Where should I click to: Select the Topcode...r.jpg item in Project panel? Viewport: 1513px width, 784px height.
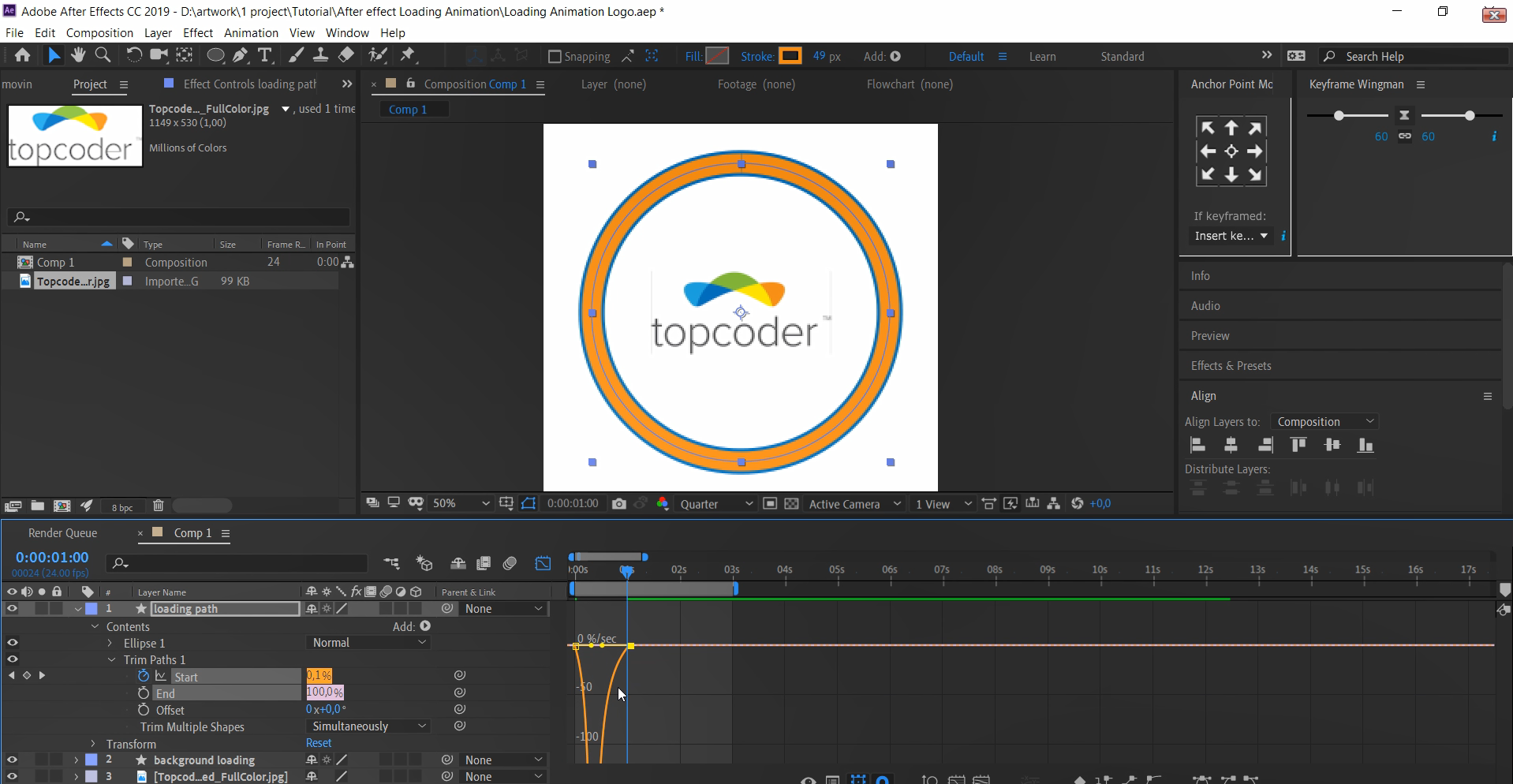click(73, 282)
